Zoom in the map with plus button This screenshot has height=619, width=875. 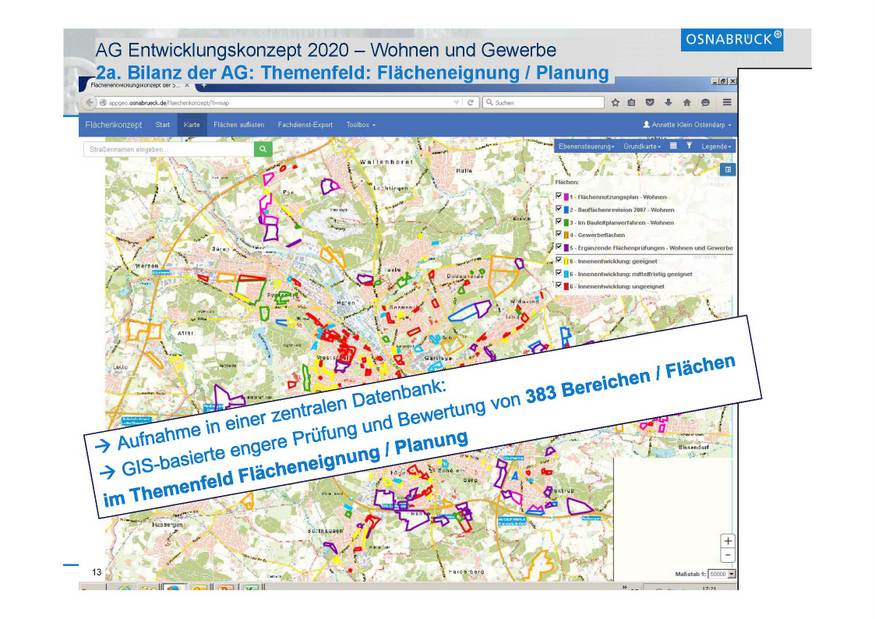click(x=727, y=541)
